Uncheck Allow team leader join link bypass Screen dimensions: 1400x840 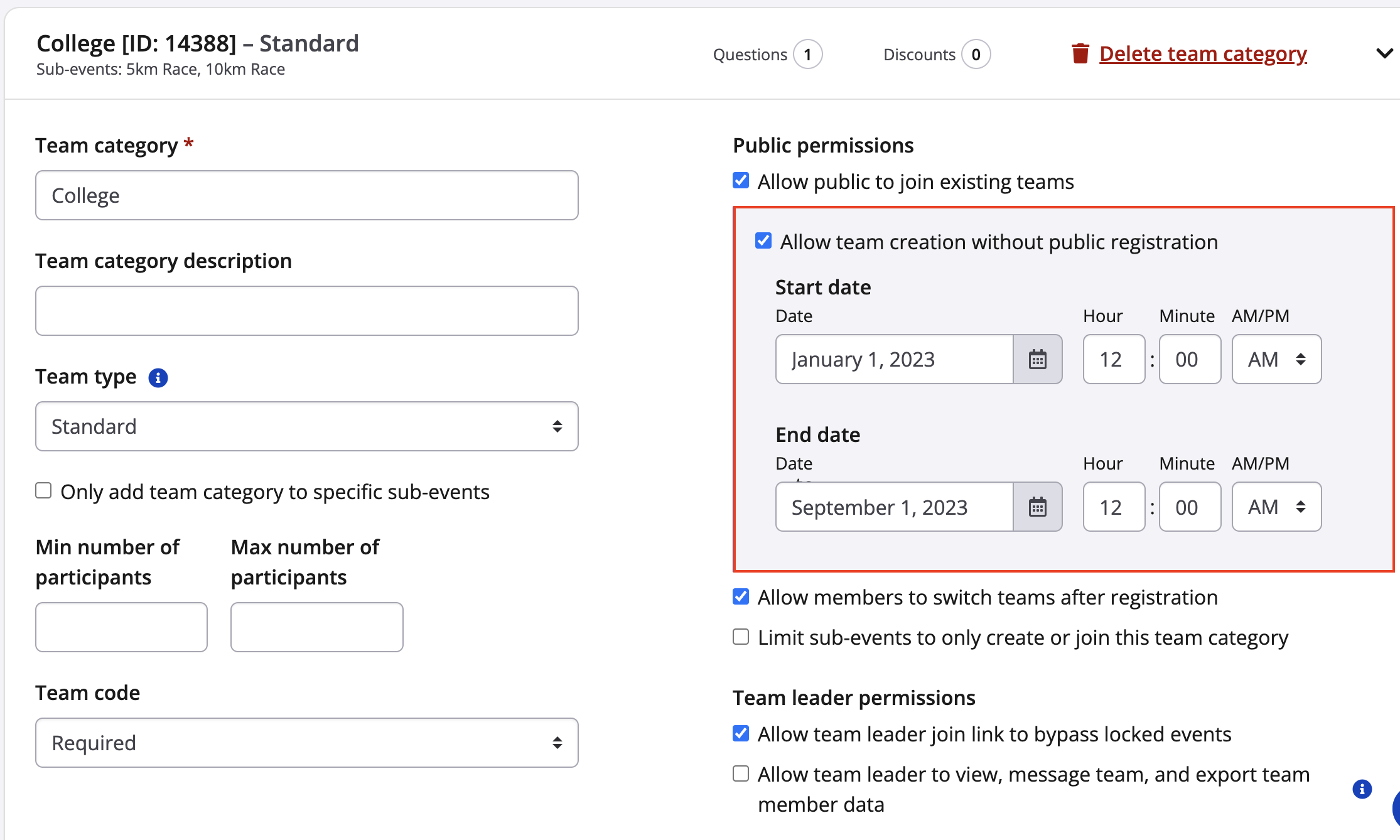click(741, 734)
